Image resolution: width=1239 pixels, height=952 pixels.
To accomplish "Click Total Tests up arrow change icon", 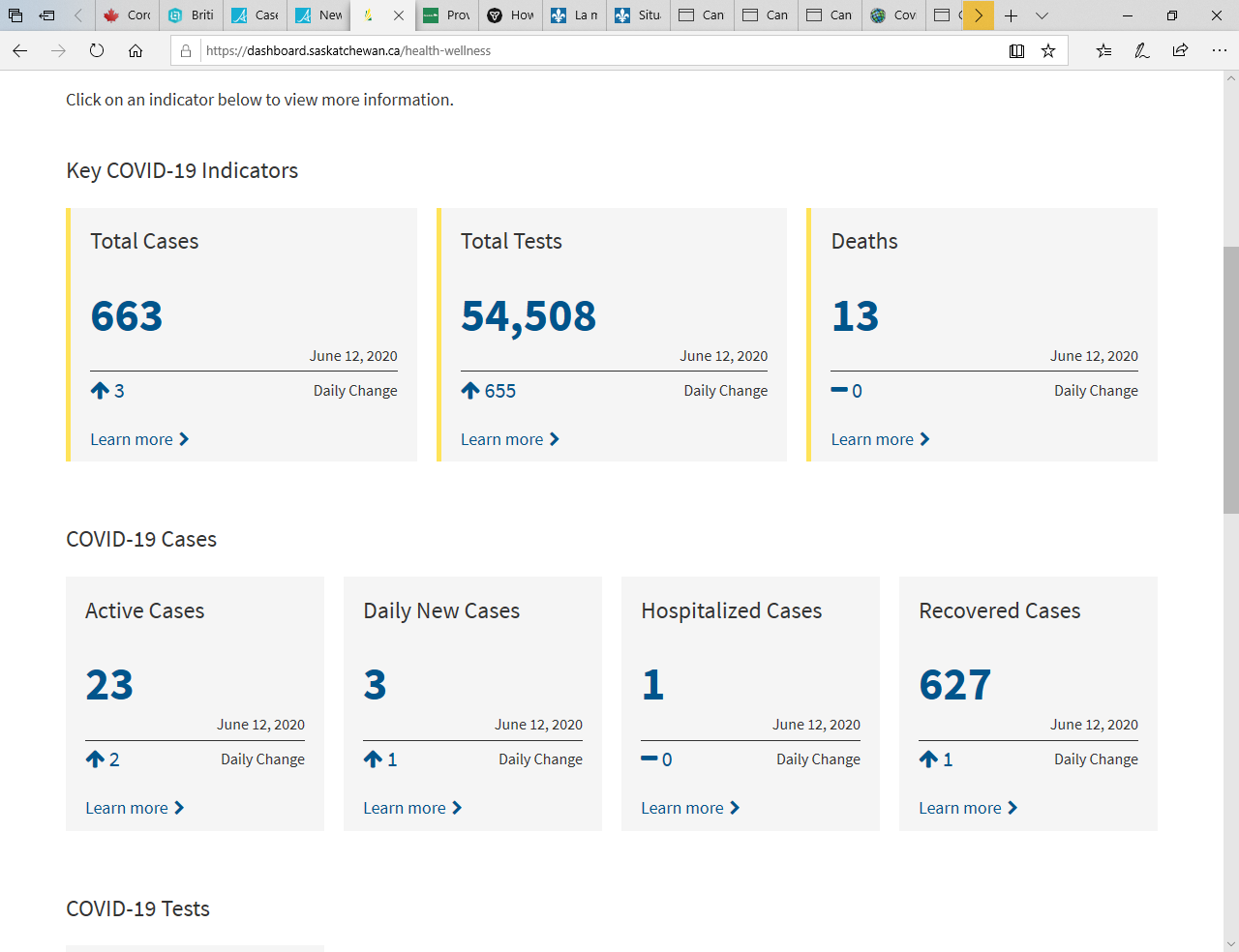I will pyautogui.click(x=470, y=391).
